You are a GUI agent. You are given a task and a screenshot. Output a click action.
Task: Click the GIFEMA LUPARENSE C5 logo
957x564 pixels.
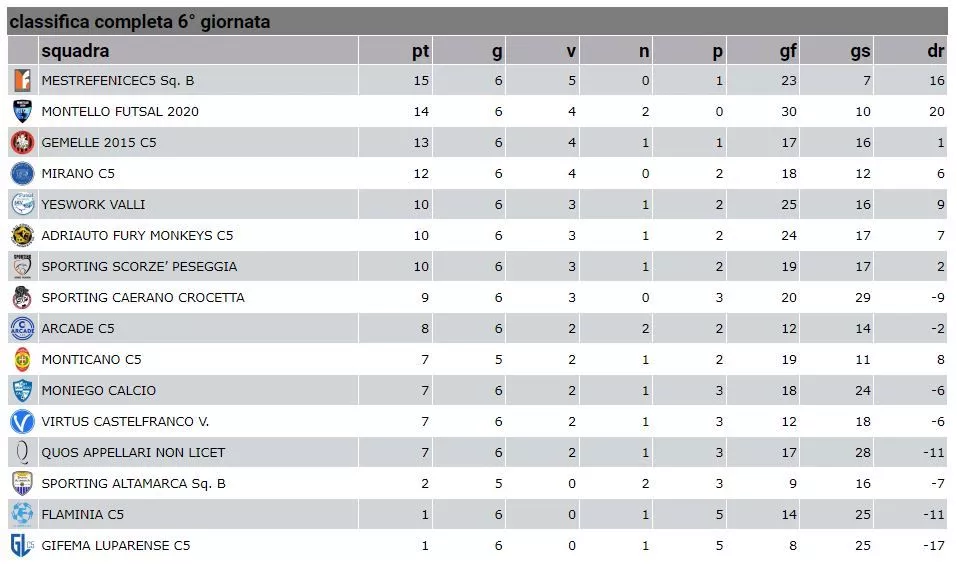(x=23, y=545)
